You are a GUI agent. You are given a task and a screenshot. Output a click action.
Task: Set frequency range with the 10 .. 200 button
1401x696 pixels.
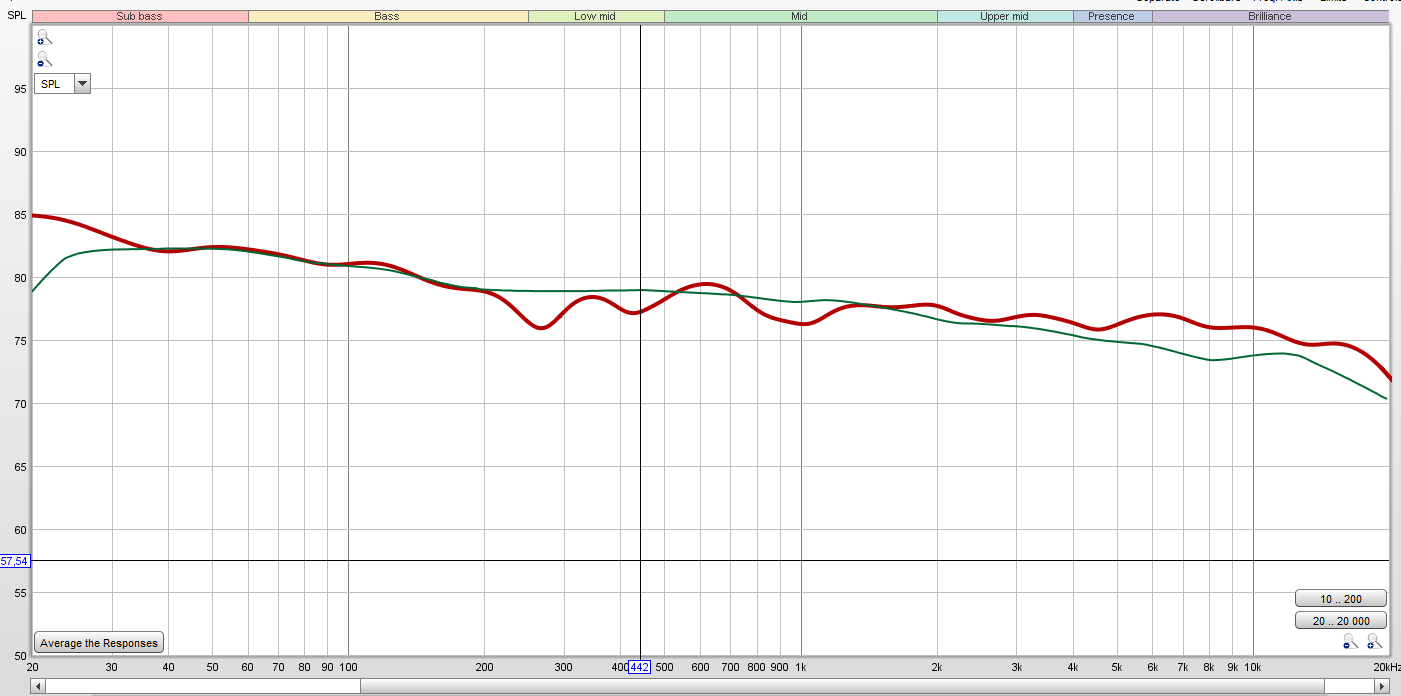tap(1341, 599)
